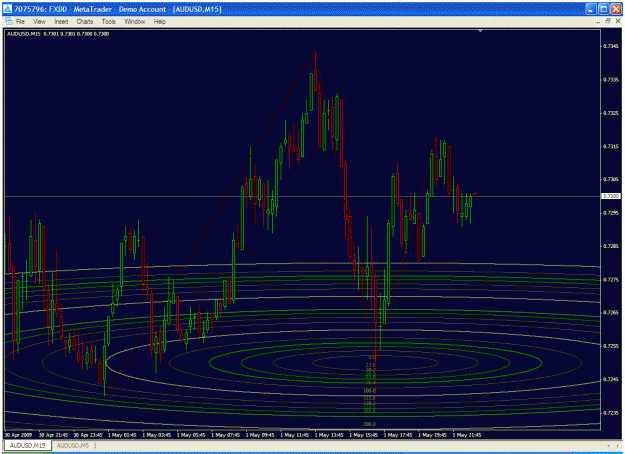Open the View menu
625x454 pixels.
(x=39, y=22)
